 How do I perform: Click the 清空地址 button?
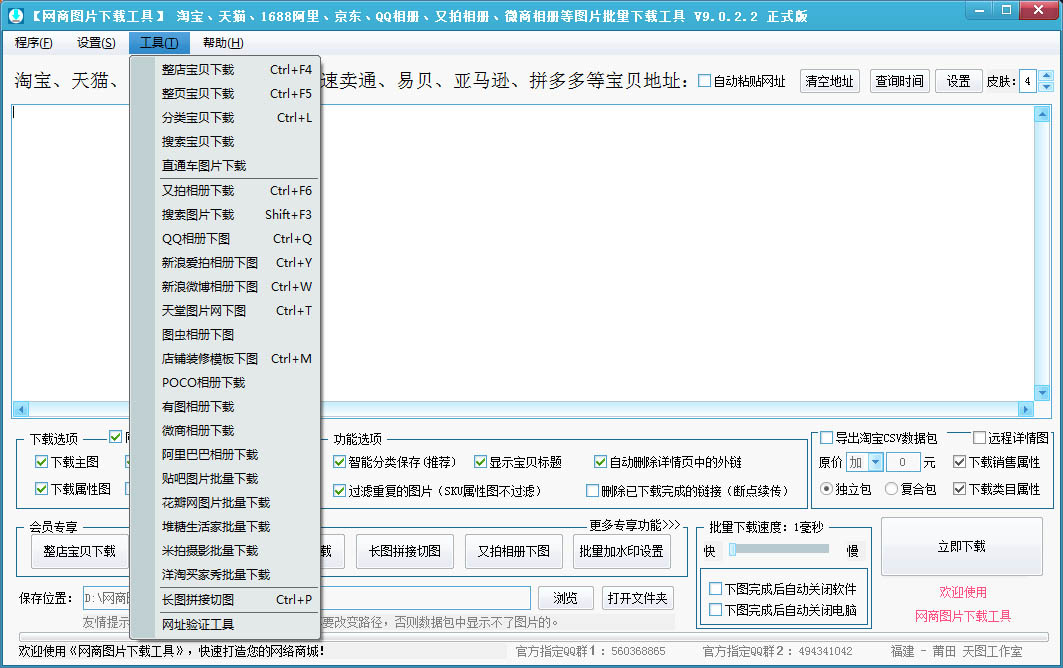coord(829,81)
